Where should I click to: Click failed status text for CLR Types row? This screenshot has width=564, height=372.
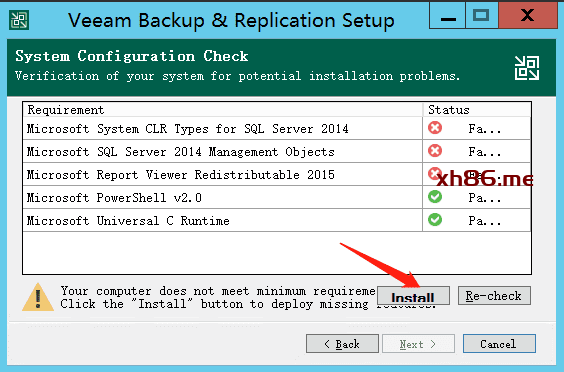[x=485, y=129]
